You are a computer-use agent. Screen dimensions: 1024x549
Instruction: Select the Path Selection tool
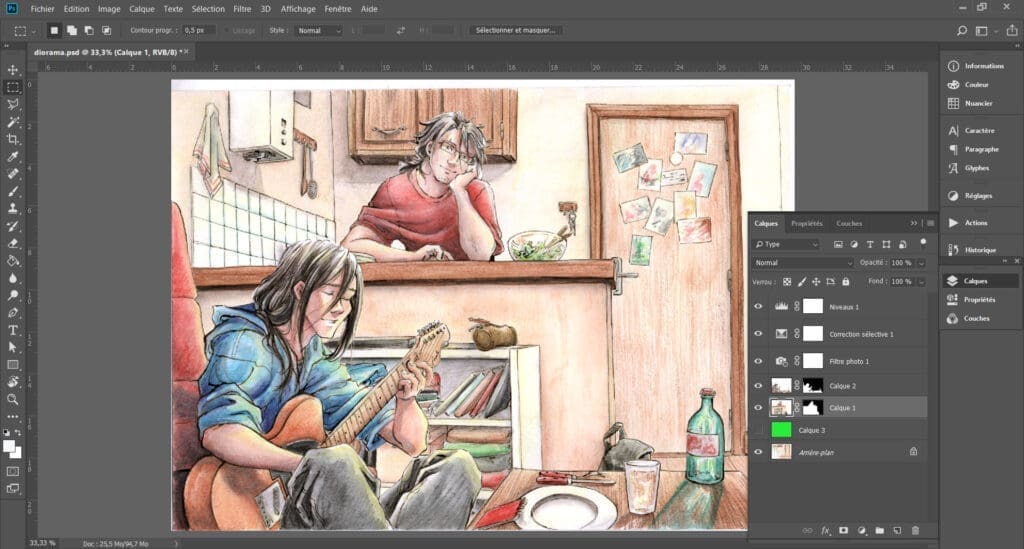click(12, 347)
